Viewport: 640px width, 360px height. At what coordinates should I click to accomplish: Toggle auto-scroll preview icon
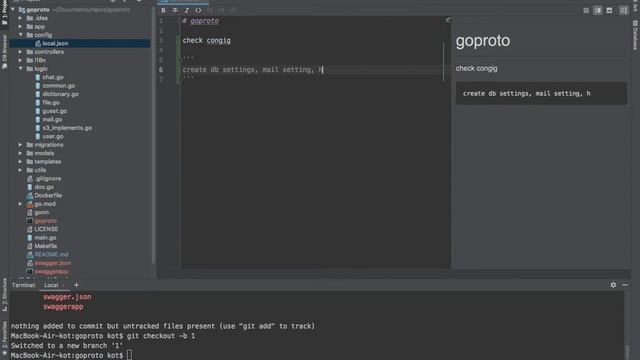624,11
